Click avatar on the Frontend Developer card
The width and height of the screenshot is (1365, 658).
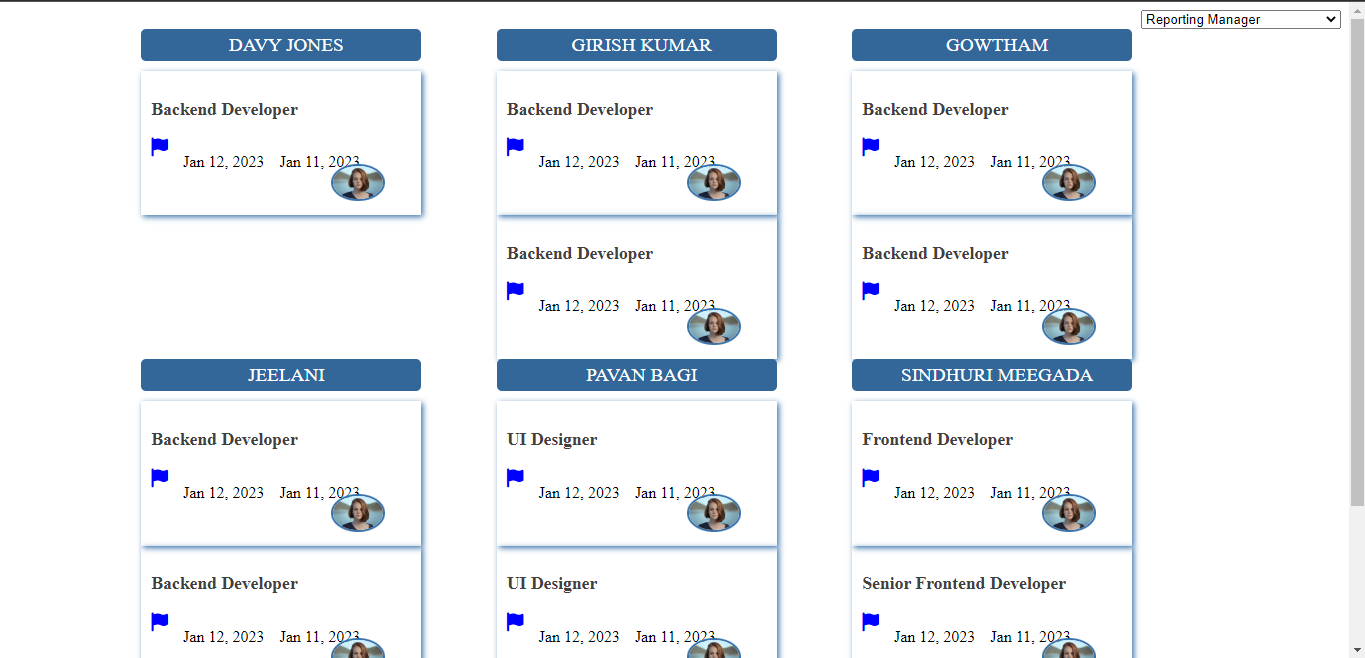point(1069,513)
